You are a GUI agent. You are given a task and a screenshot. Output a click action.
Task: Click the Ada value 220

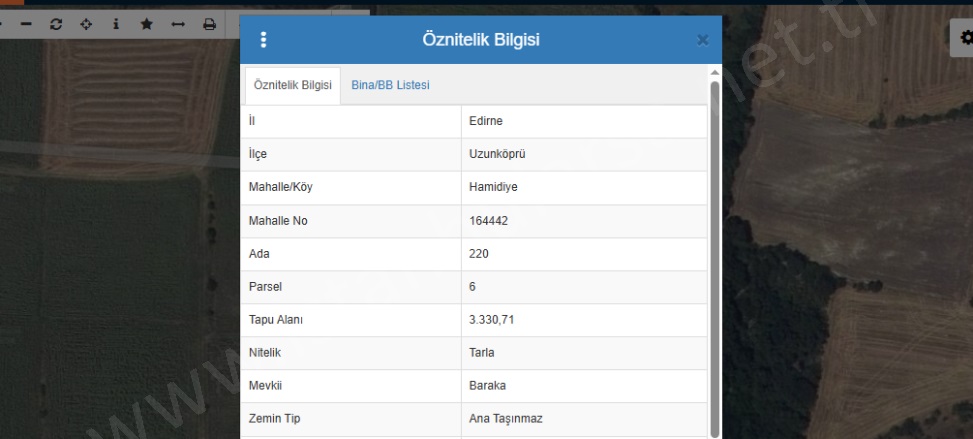pyautogui.click(x=479, y=253)
